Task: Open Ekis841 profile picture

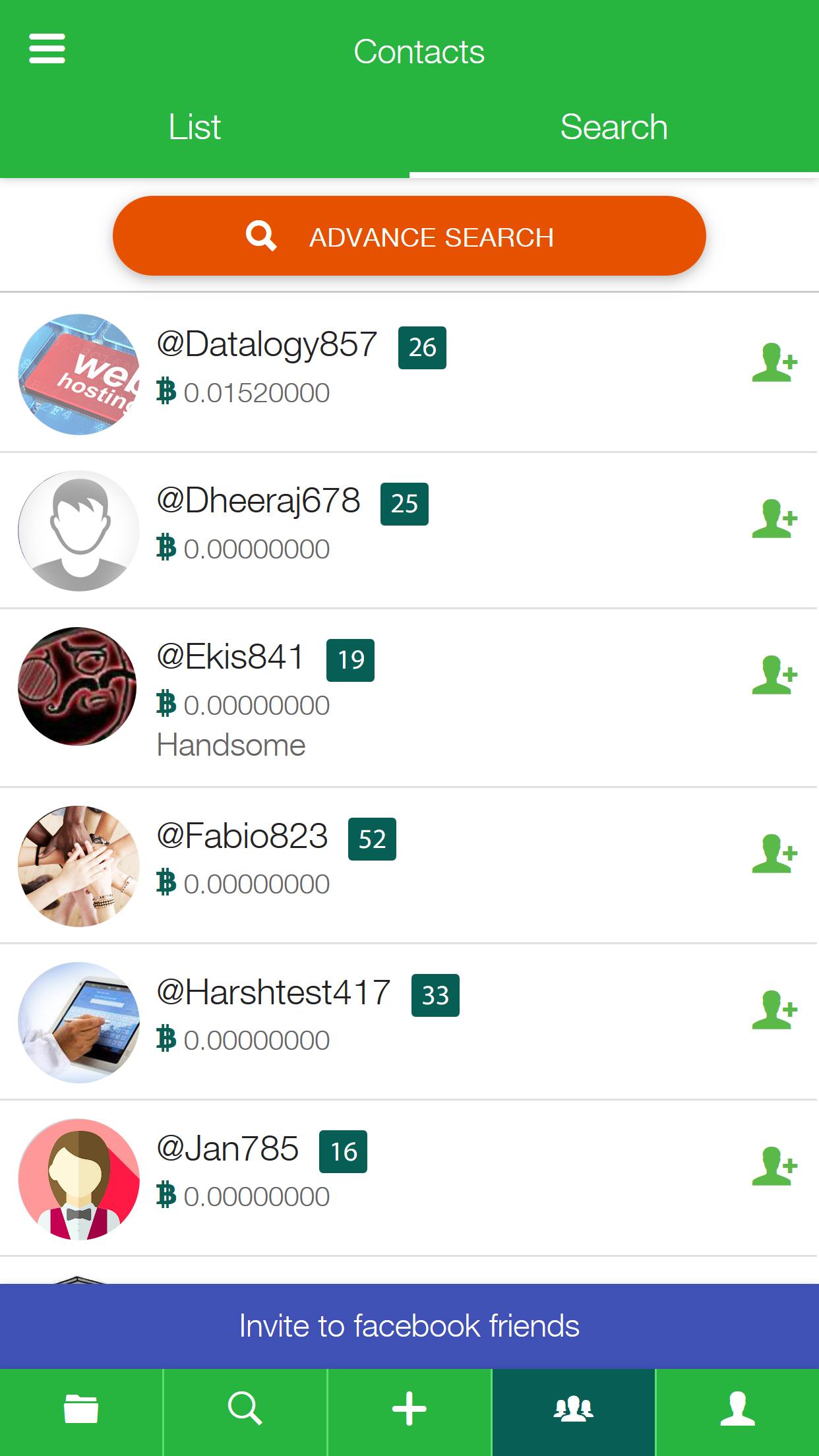Action: click(78, 686)
